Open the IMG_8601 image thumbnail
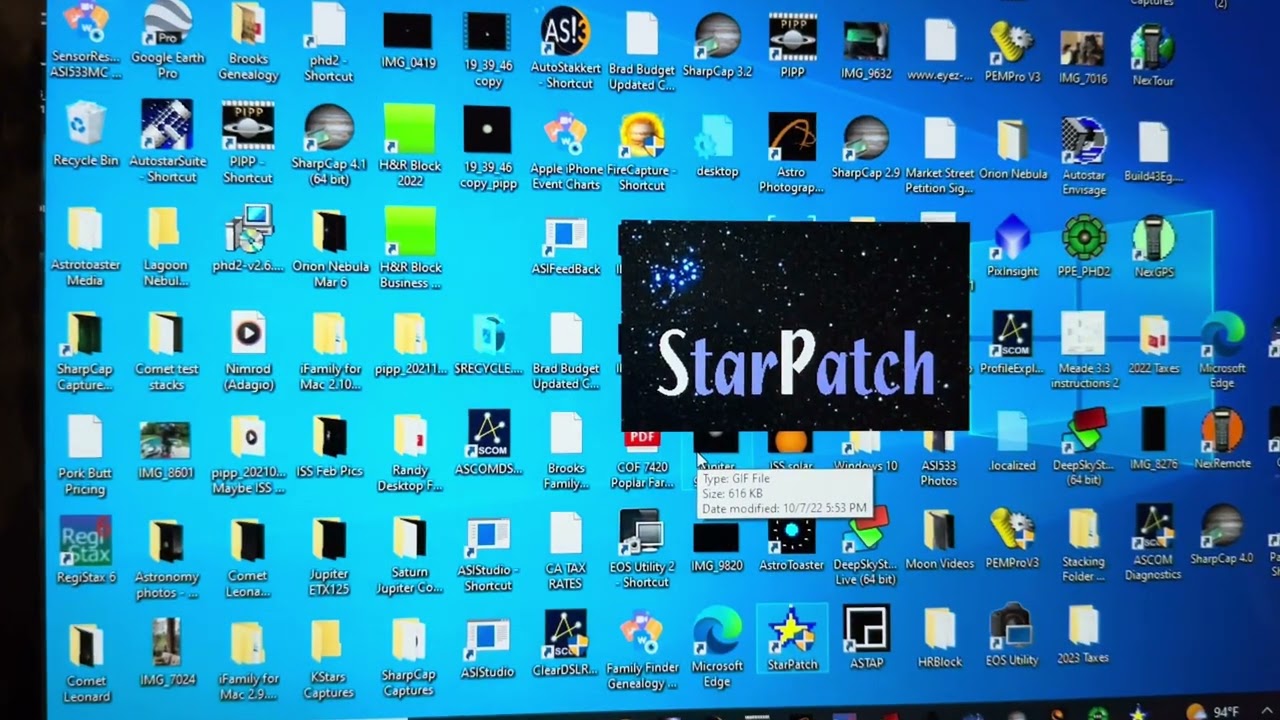Viewport: 1280px width, 720px height. (x=166, y=448)
